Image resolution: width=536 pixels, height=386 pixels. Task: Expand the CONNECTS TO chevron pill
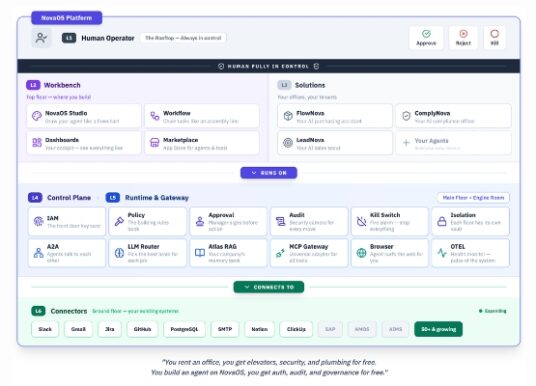(x=269, y=287)
